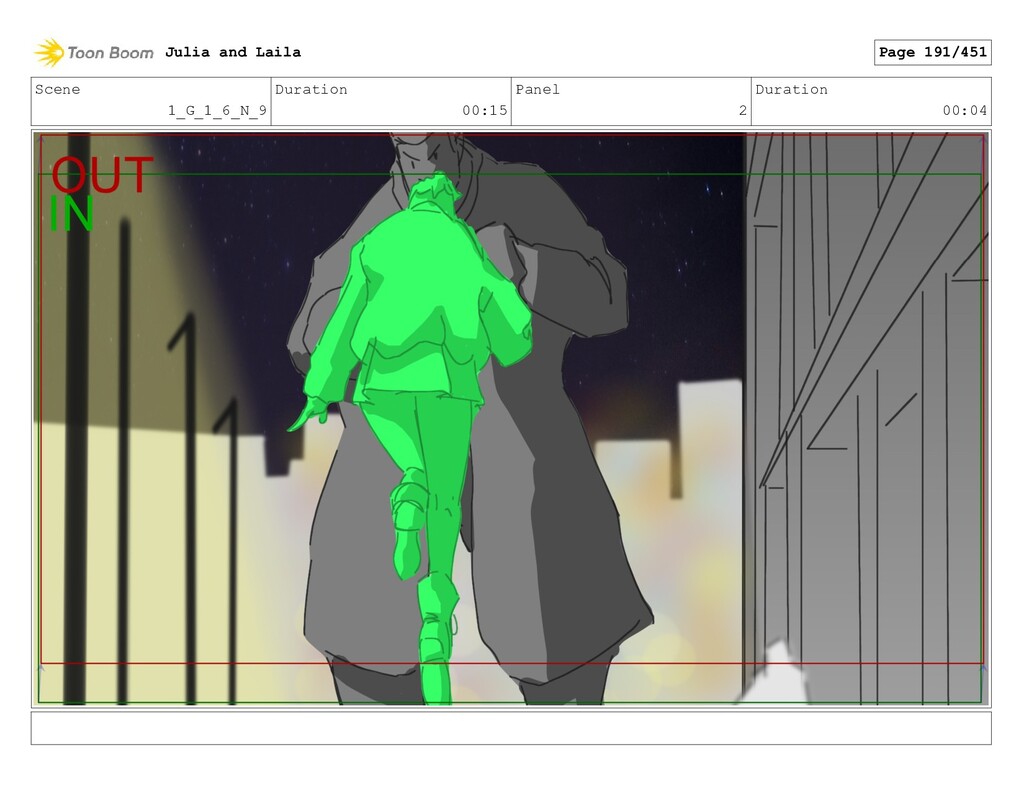Select the 'Scene' header label
The width and height of the screenshot is (1024, 791).
pyautogui.click(x=57, y=89)
